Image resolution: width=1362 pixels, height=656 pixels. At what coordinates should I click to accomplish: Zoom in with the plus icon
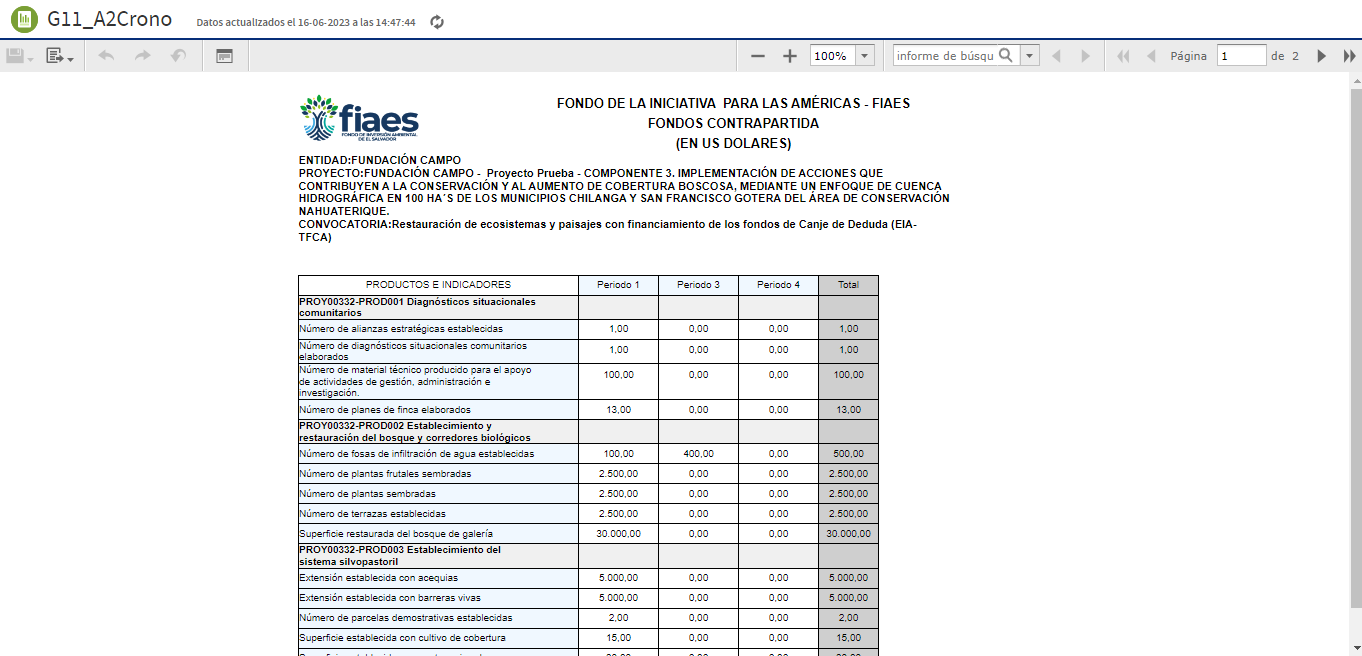[x=789, y=57]
